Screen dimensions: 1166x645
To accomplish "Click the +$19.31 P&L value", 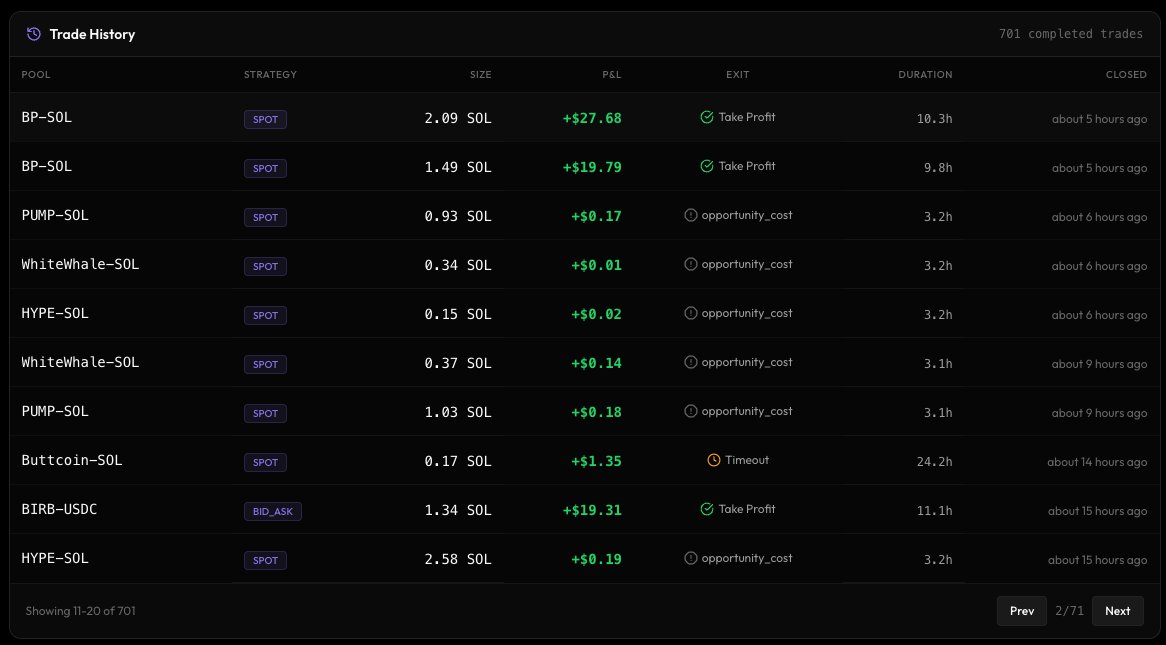I will coord(592,510).
